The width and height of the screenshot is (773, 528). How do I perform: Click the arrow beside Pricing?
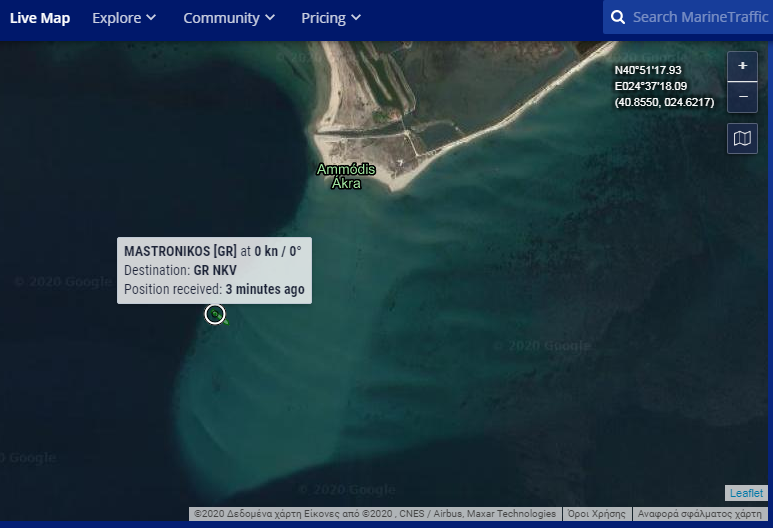tap(356, 18)
